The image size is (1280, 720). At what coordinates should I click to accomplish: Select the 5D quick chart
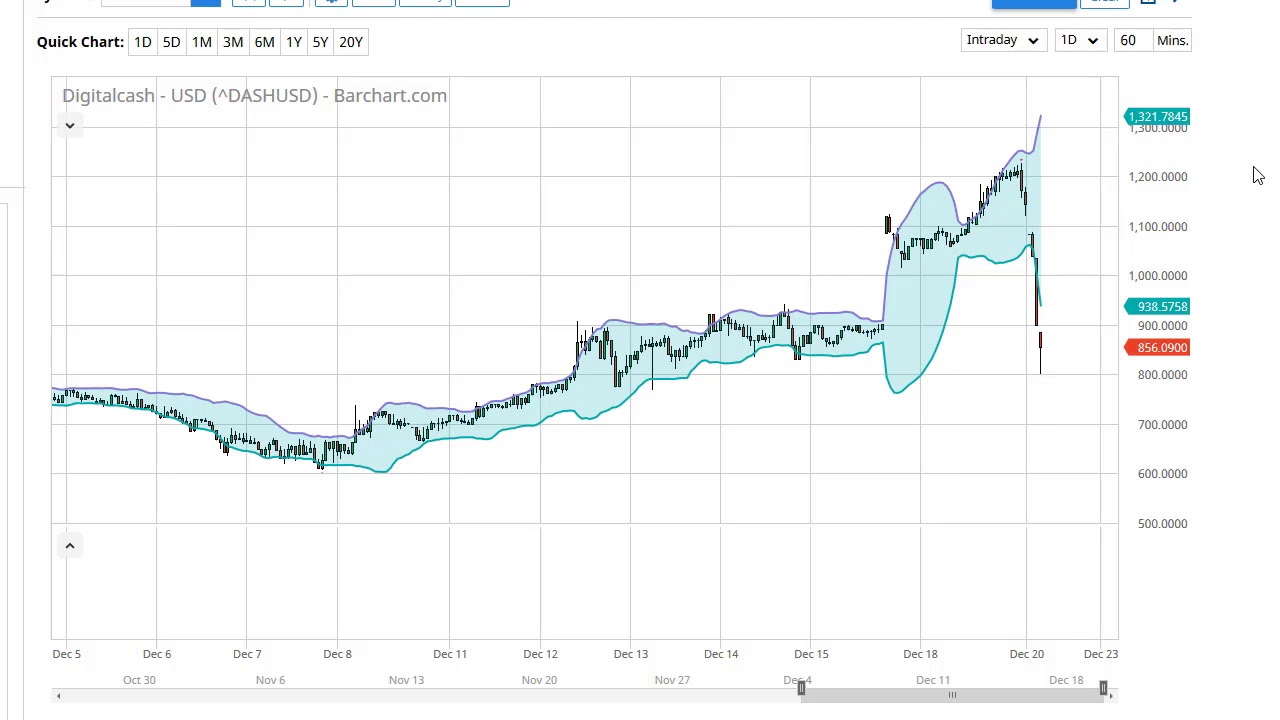[x=172, y=42]
